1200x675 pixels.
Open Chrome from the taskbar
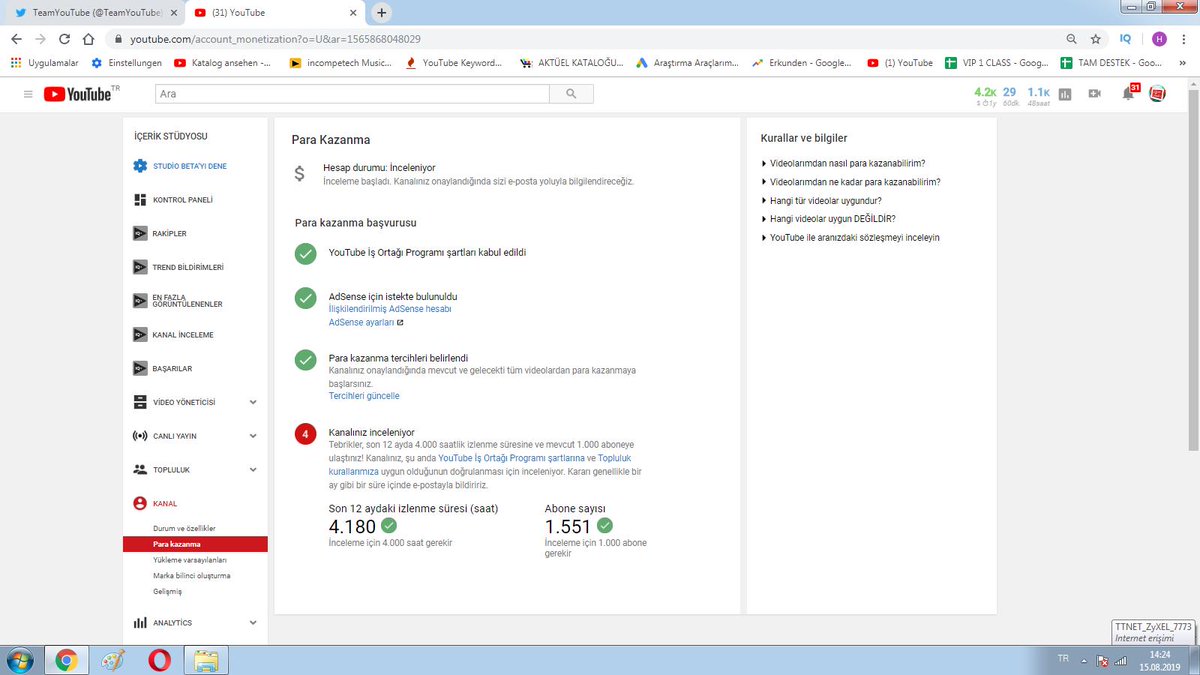coord(66,660)
